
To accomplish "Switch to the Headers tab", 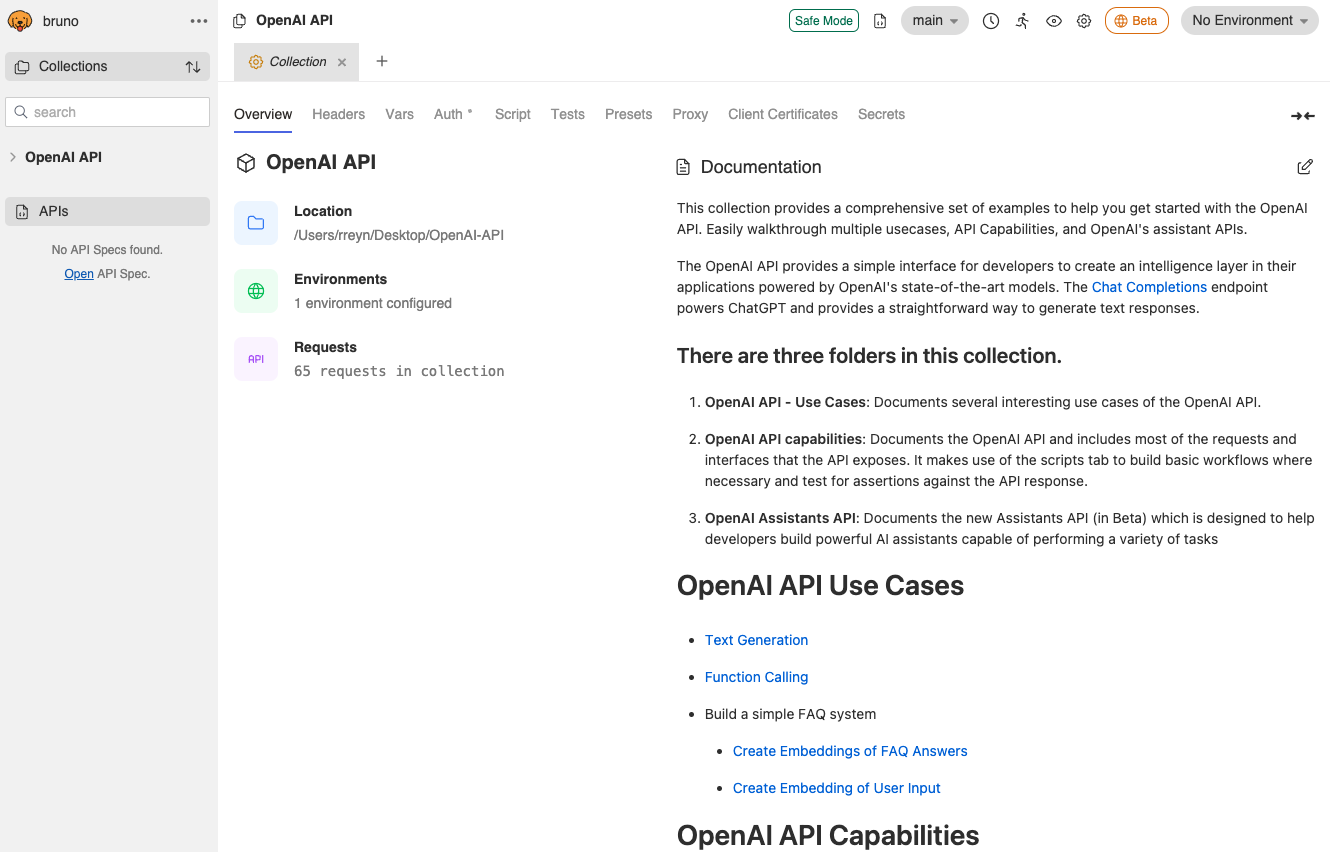I will click(x=338, y=114).
